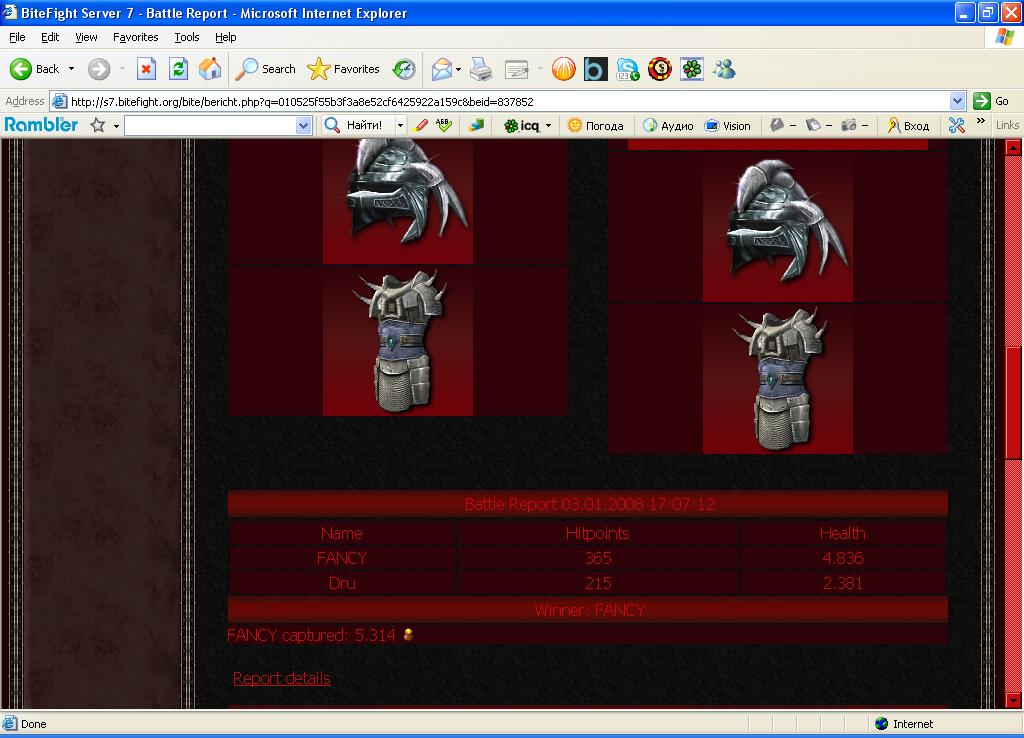Click the right helmet item image

click(x=777, y=227)
